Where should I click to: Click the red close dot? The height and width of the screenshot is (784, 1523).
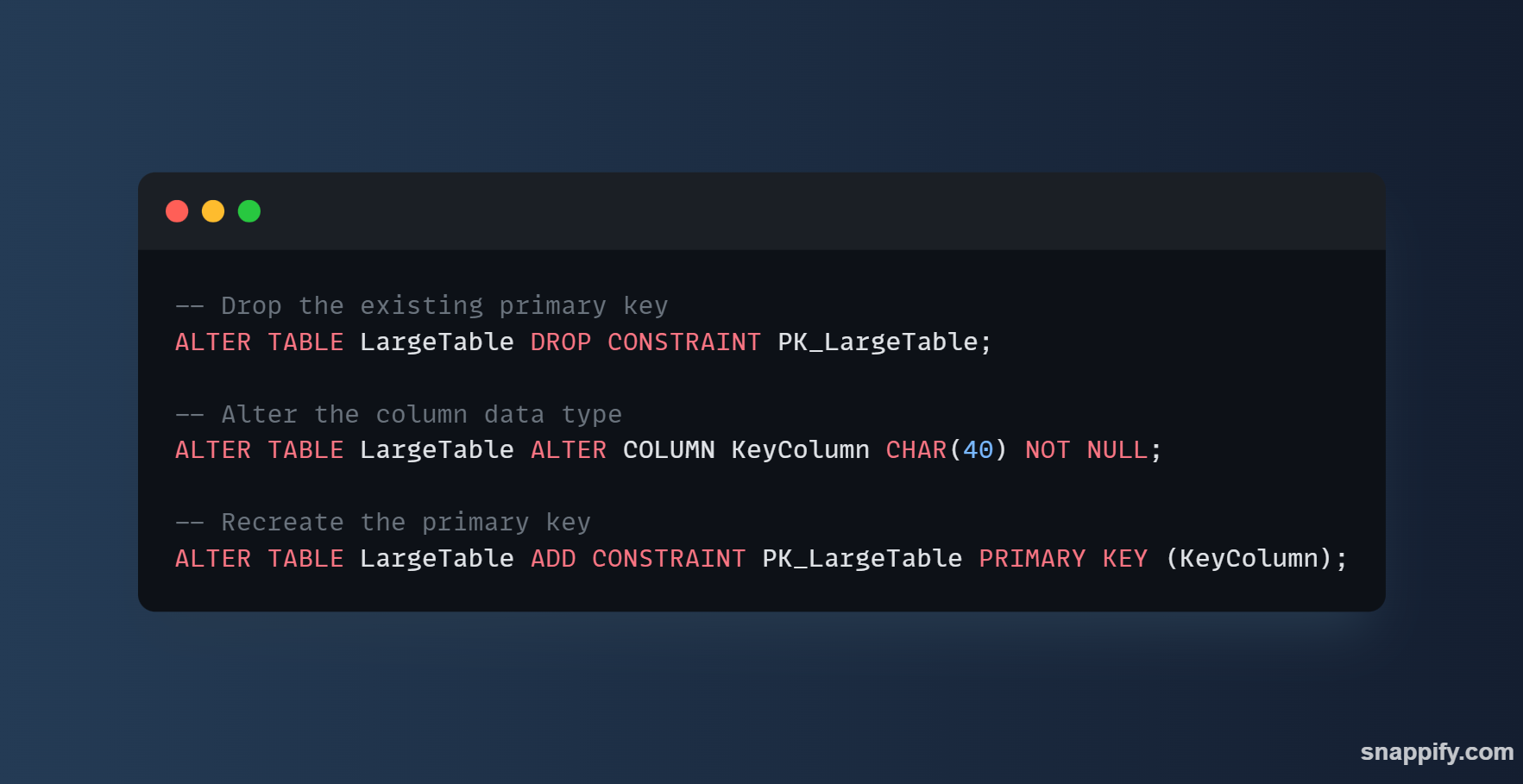point(177,211)
